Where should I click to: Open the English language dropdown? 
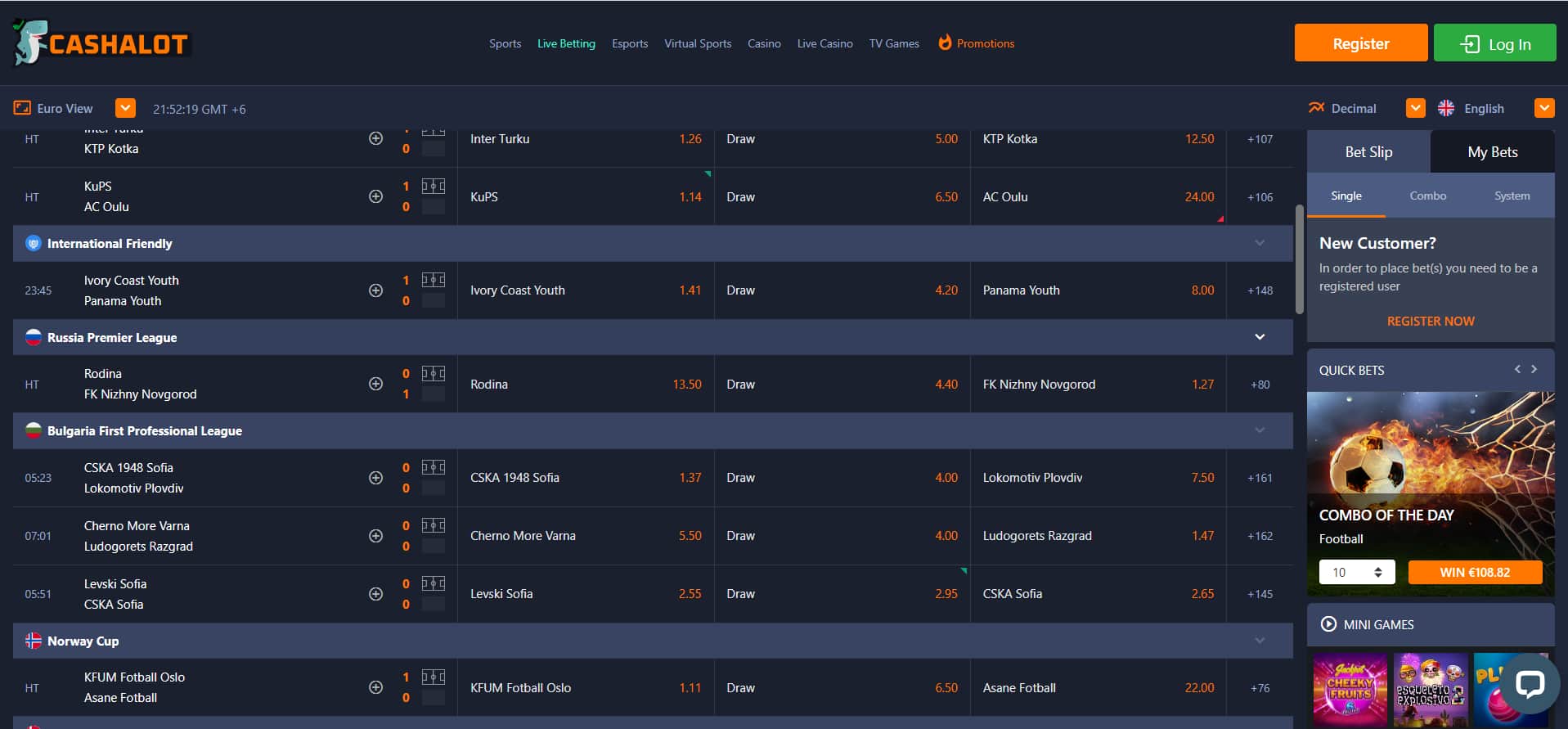tap(1544, 108)
